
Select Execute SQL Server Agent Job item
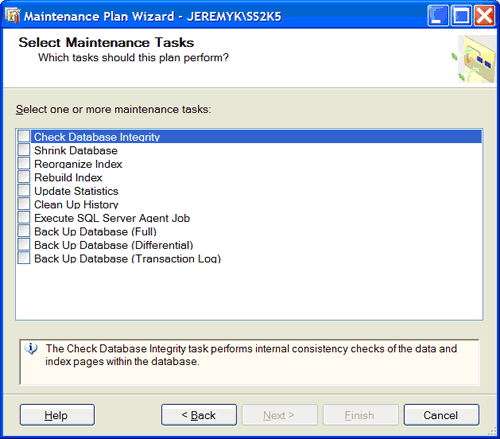click(x=112, y=218)
